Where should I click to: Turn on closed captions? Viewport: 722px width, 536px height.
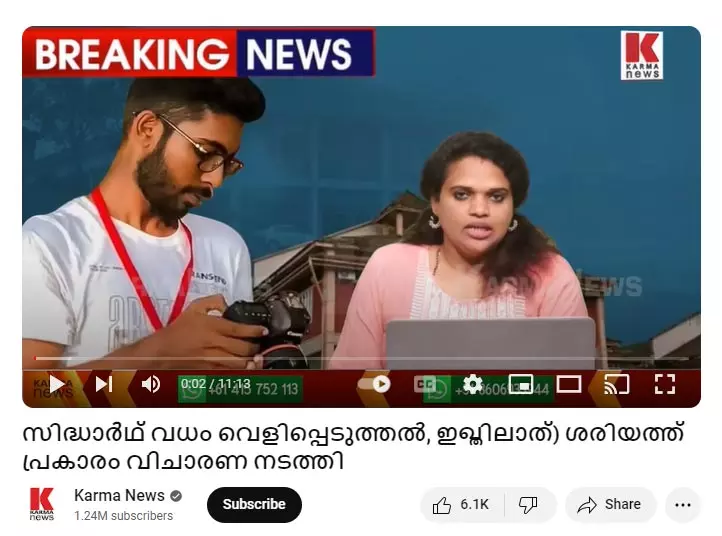click(x=425, y=384)
